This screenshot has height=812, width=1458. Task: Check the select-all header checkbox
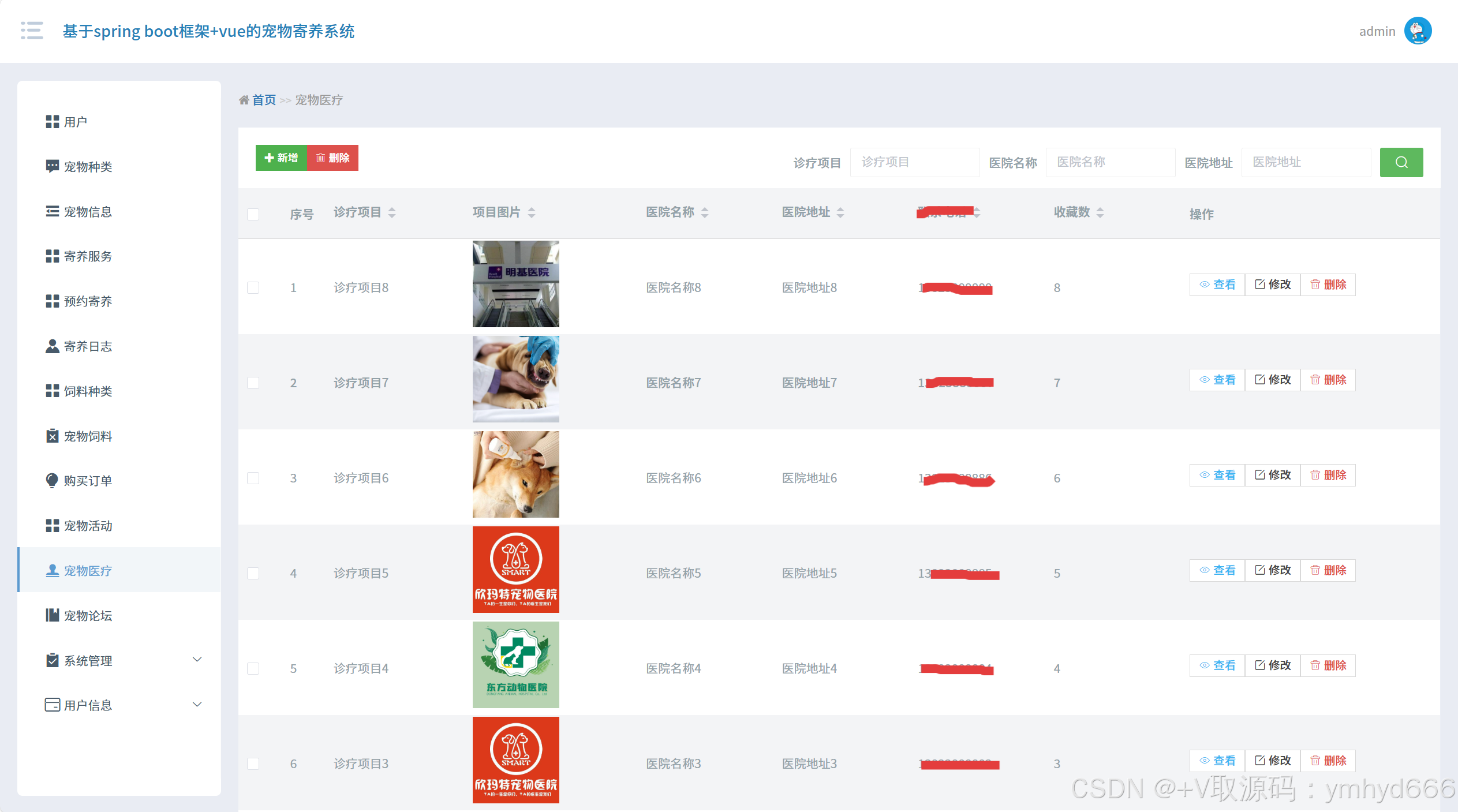point(253,214)
